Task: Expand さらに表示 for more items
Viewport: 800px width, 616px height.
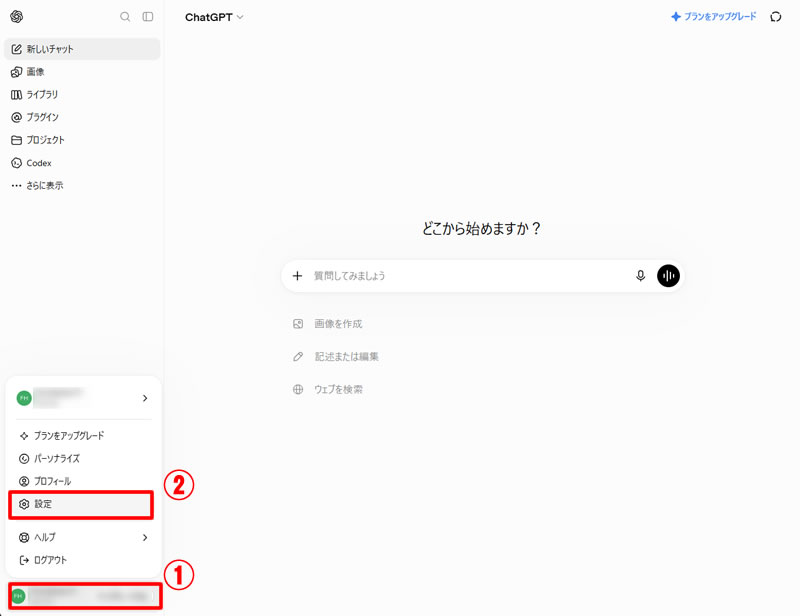Action: pos(82,185)
